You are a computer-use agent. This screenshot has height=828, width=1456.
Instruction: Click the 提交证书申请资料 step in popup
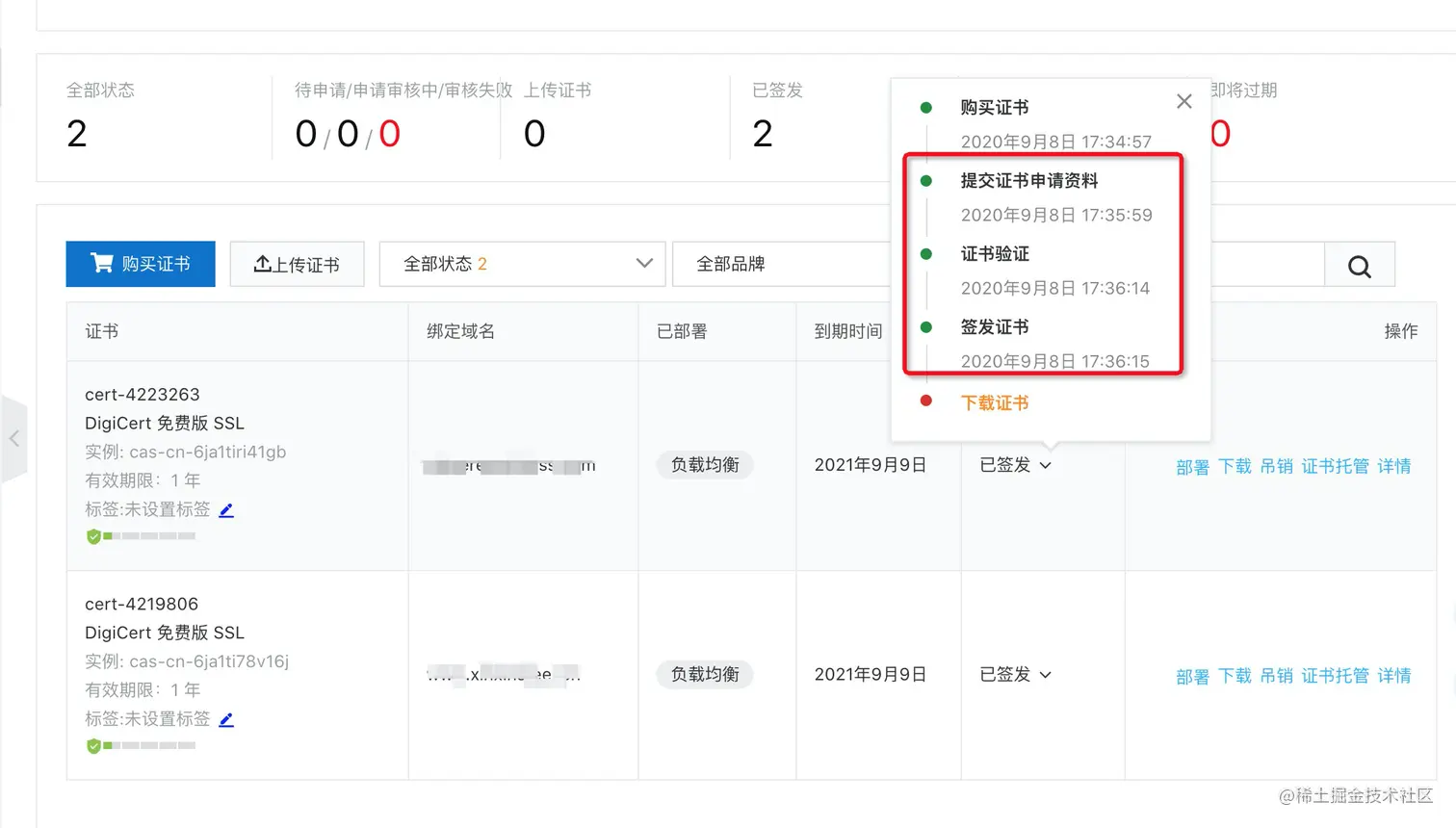[x=1029, y=181]
